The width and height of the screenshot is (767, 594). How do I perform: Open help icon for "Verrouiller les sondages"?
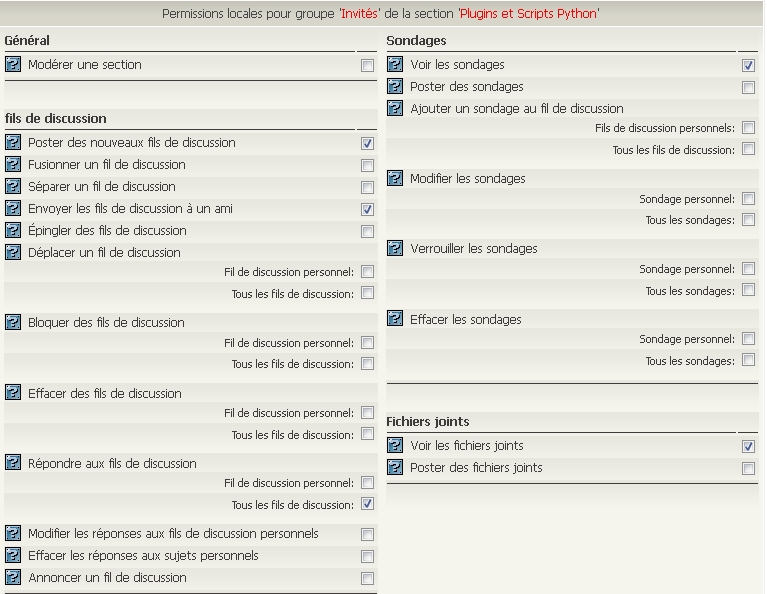(395, 249)
